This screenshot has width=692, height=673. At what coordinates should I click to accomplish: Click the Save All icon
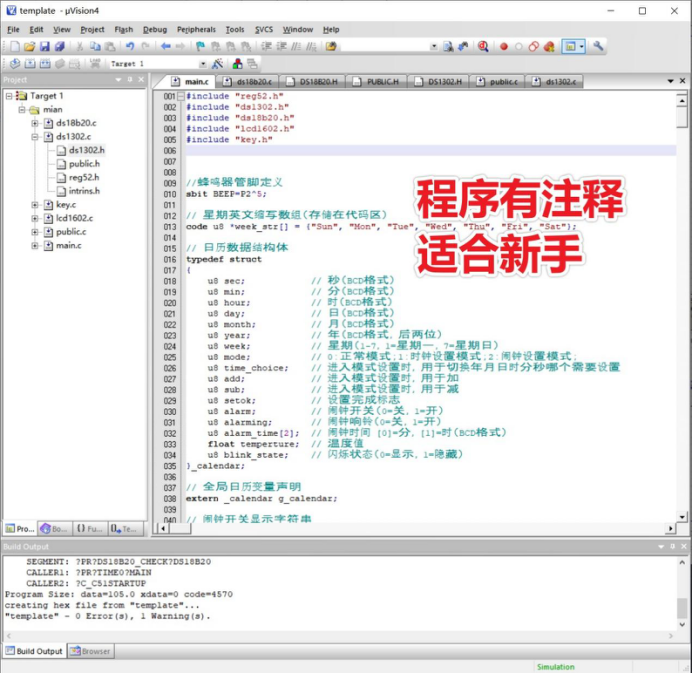click(60, 46)
